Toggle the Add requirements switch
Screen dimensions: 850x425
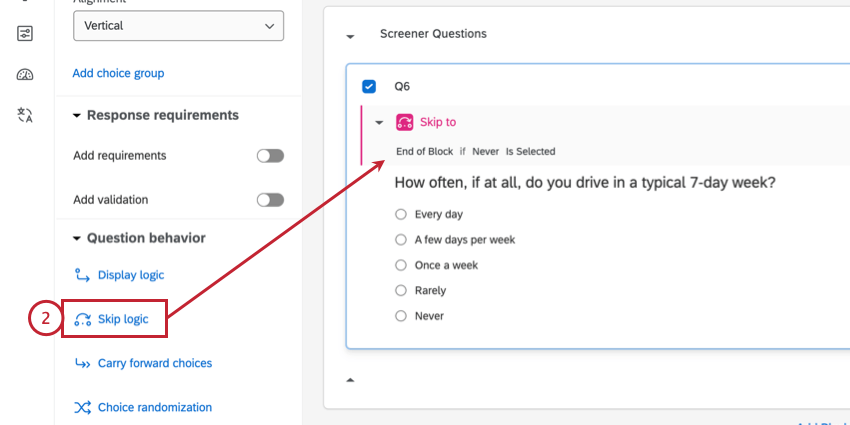[x=270, y=156]
